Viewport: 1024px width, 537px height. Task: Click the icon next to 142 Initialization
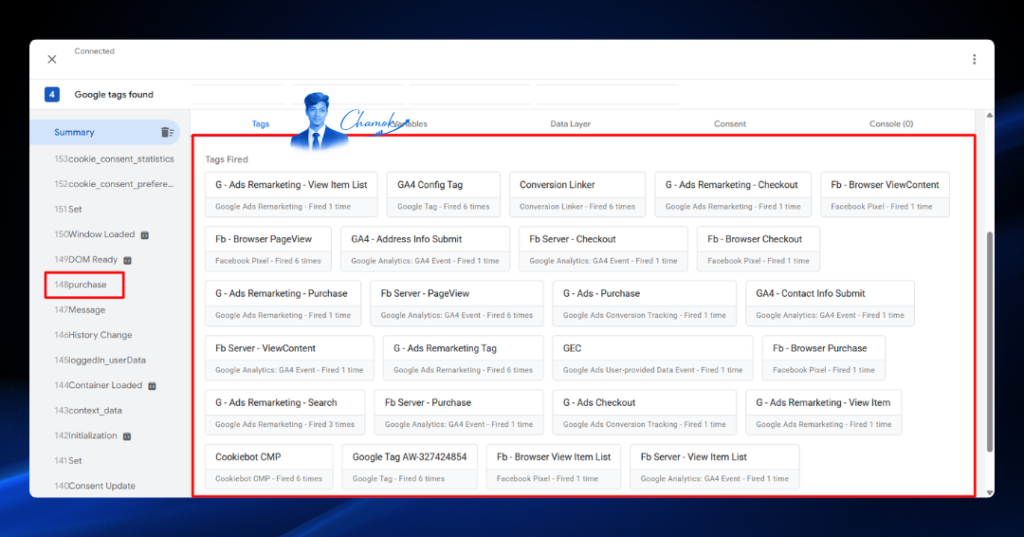127,436
